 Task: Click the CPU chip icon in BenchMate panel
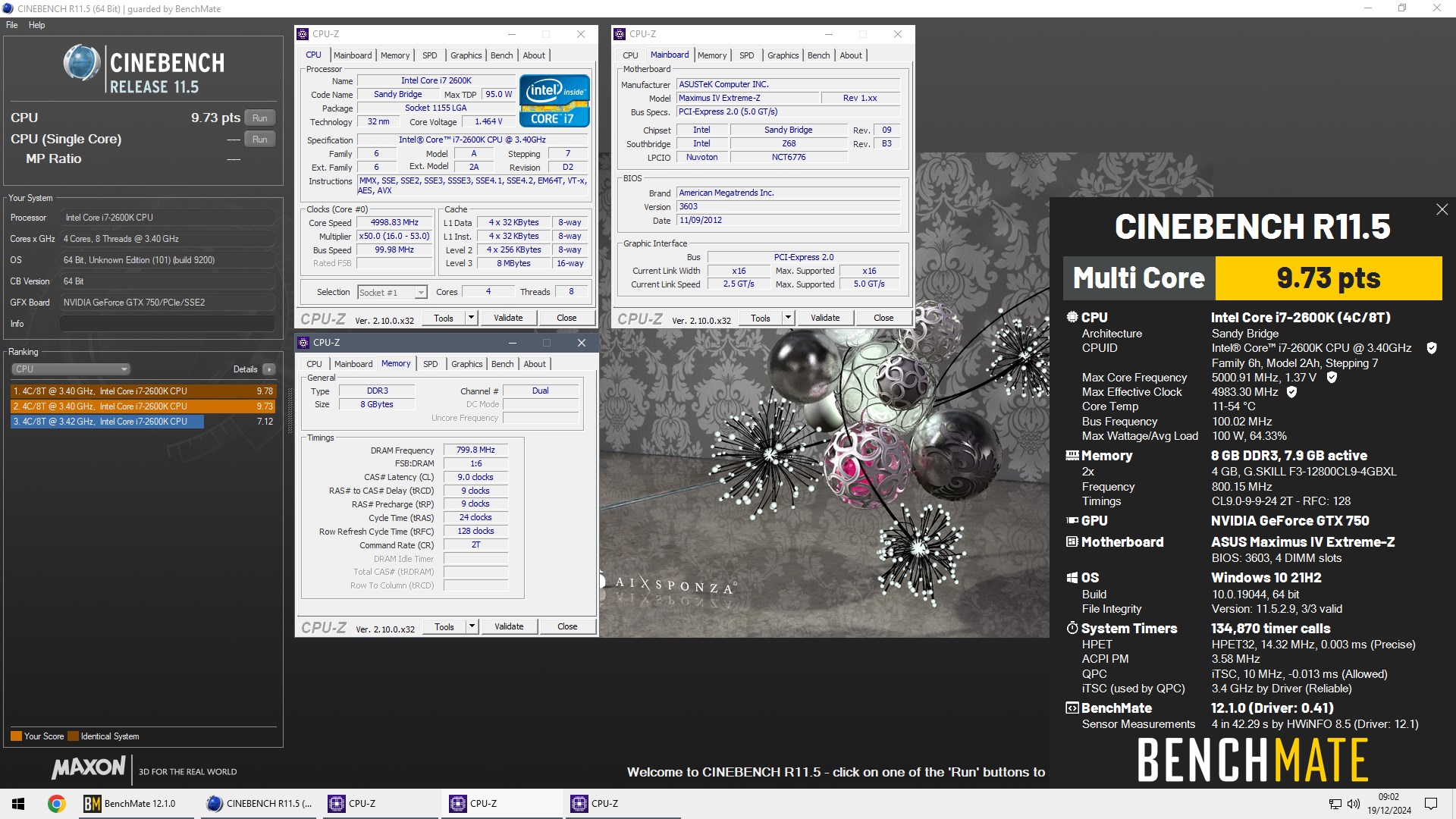pyautogui.click(x=1072, y=317)
